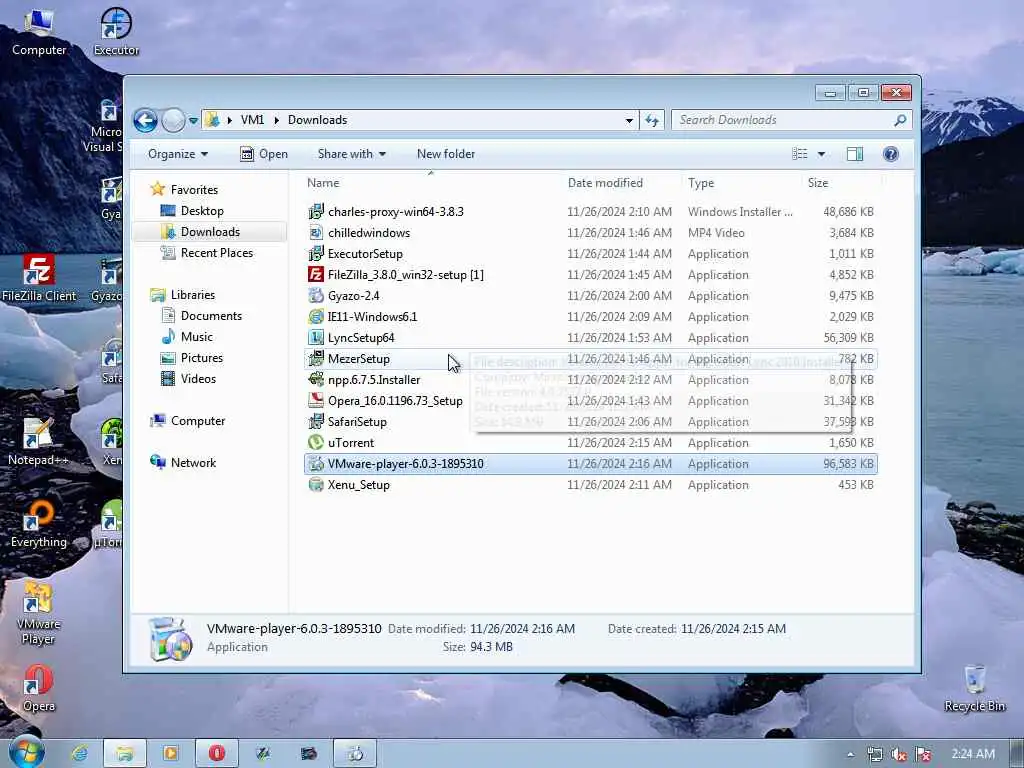This screenshot has height=768, width=1024.
Task: Open the Executor desktop shortcut
Action: click(116, 32)
